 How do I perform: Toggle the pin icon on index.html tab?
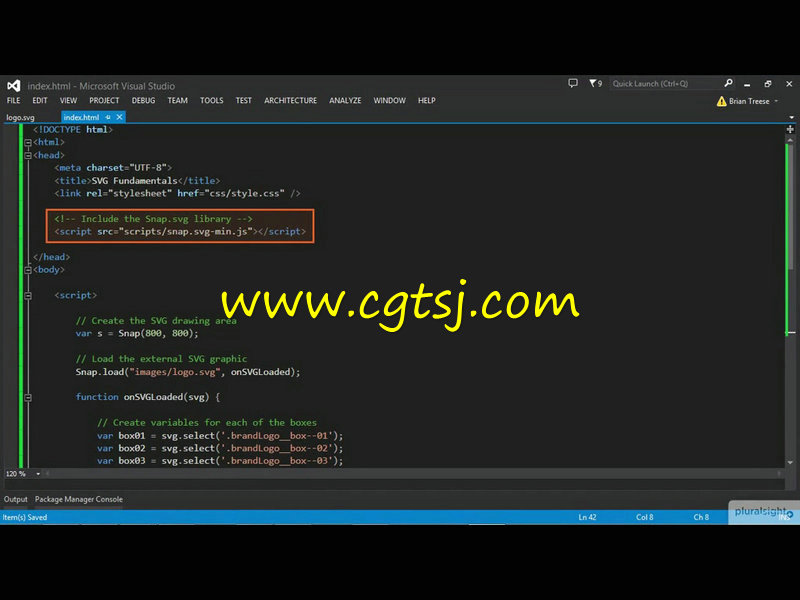108,117
